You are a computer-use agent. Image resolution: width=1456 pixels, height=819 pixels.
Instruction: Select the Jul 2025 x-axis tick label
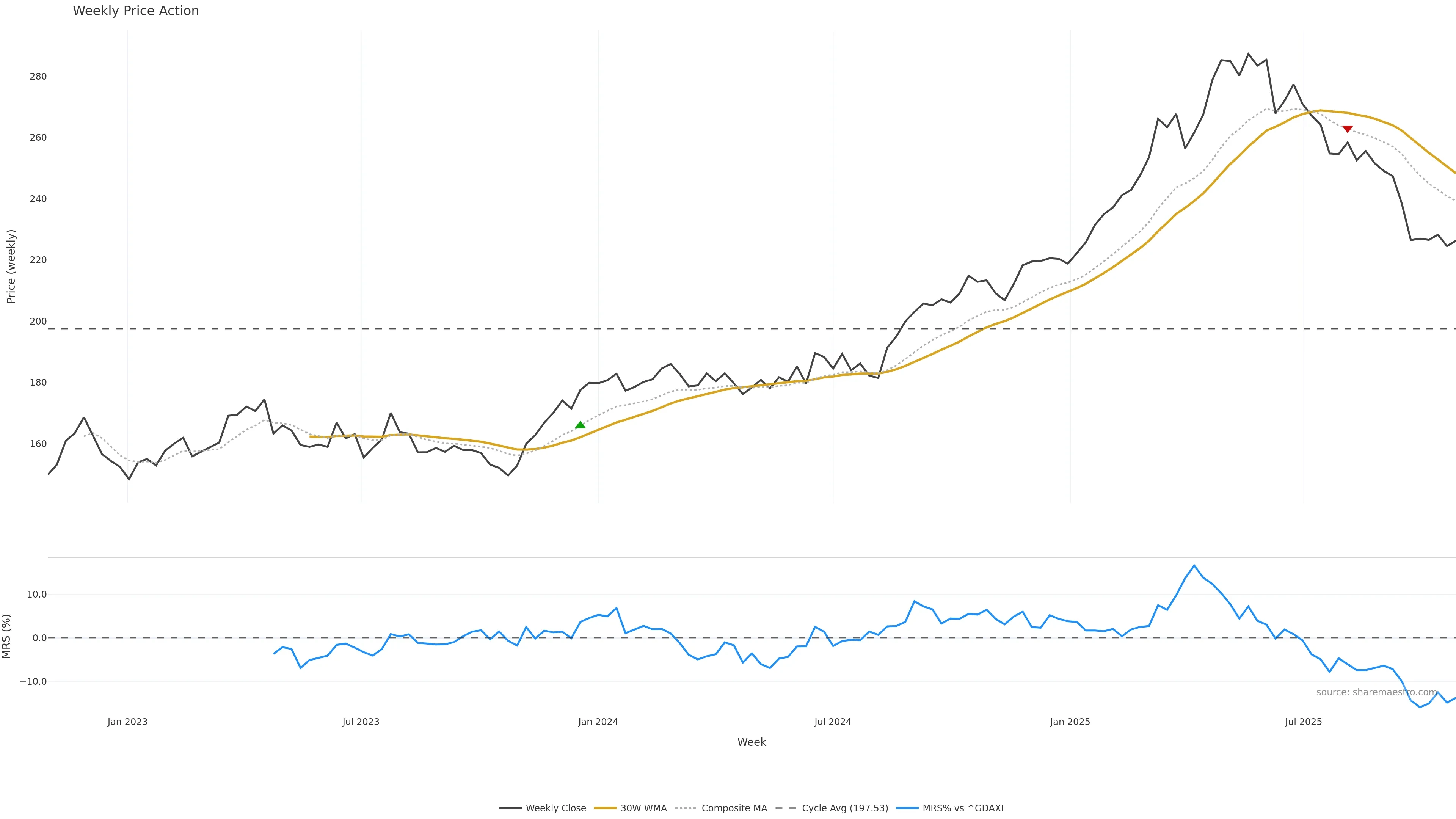(x=1304, y=722)
